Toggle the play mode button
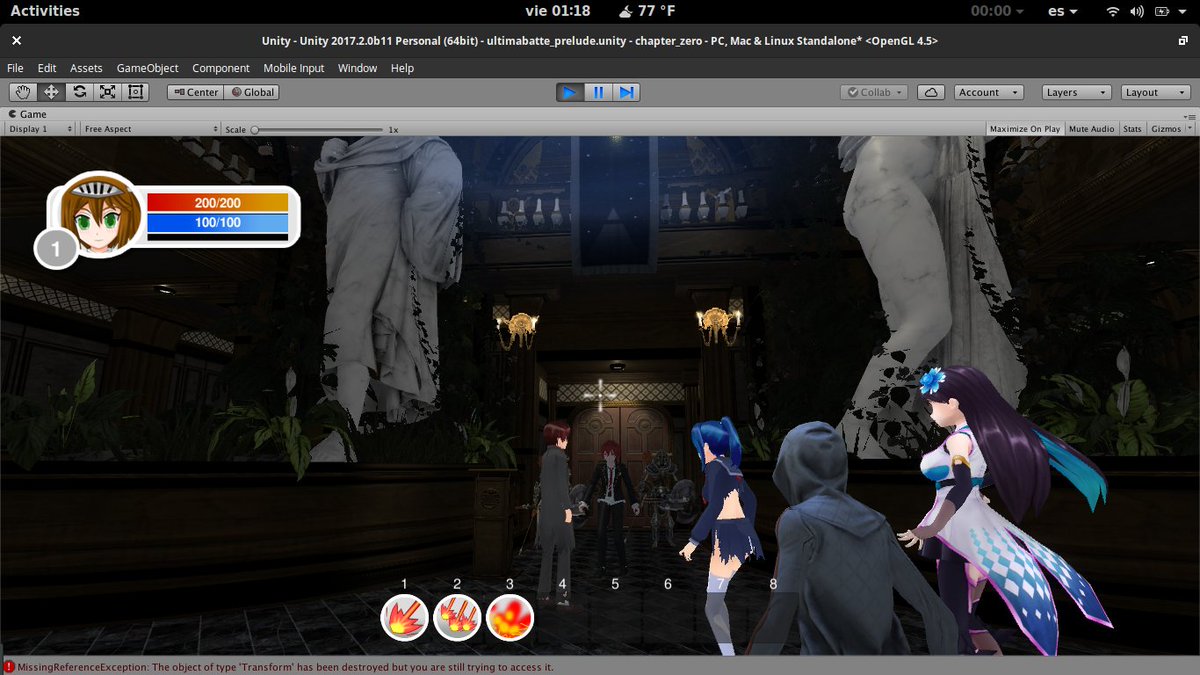1200x675 pixels. [570, 92]
